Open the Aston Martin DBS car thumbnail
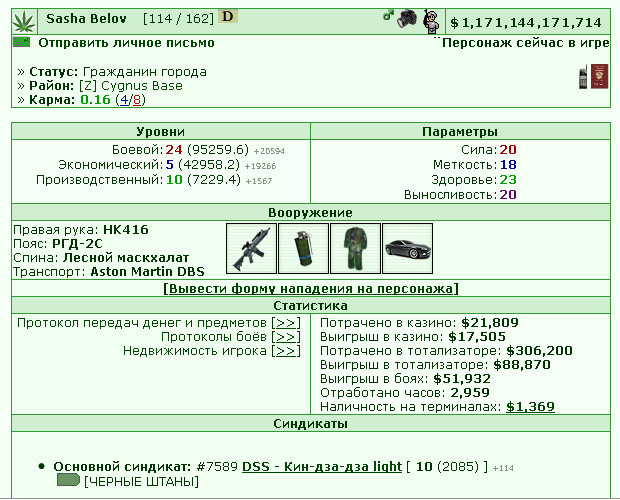 (x=407, y=248)
